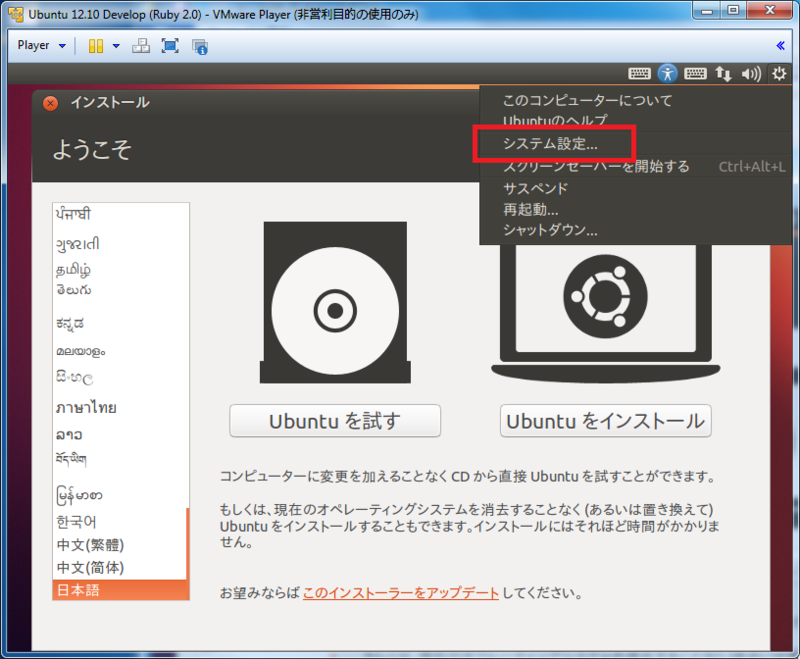Select 日本語 in the language list
800x659 pixels.
point(119,590)
